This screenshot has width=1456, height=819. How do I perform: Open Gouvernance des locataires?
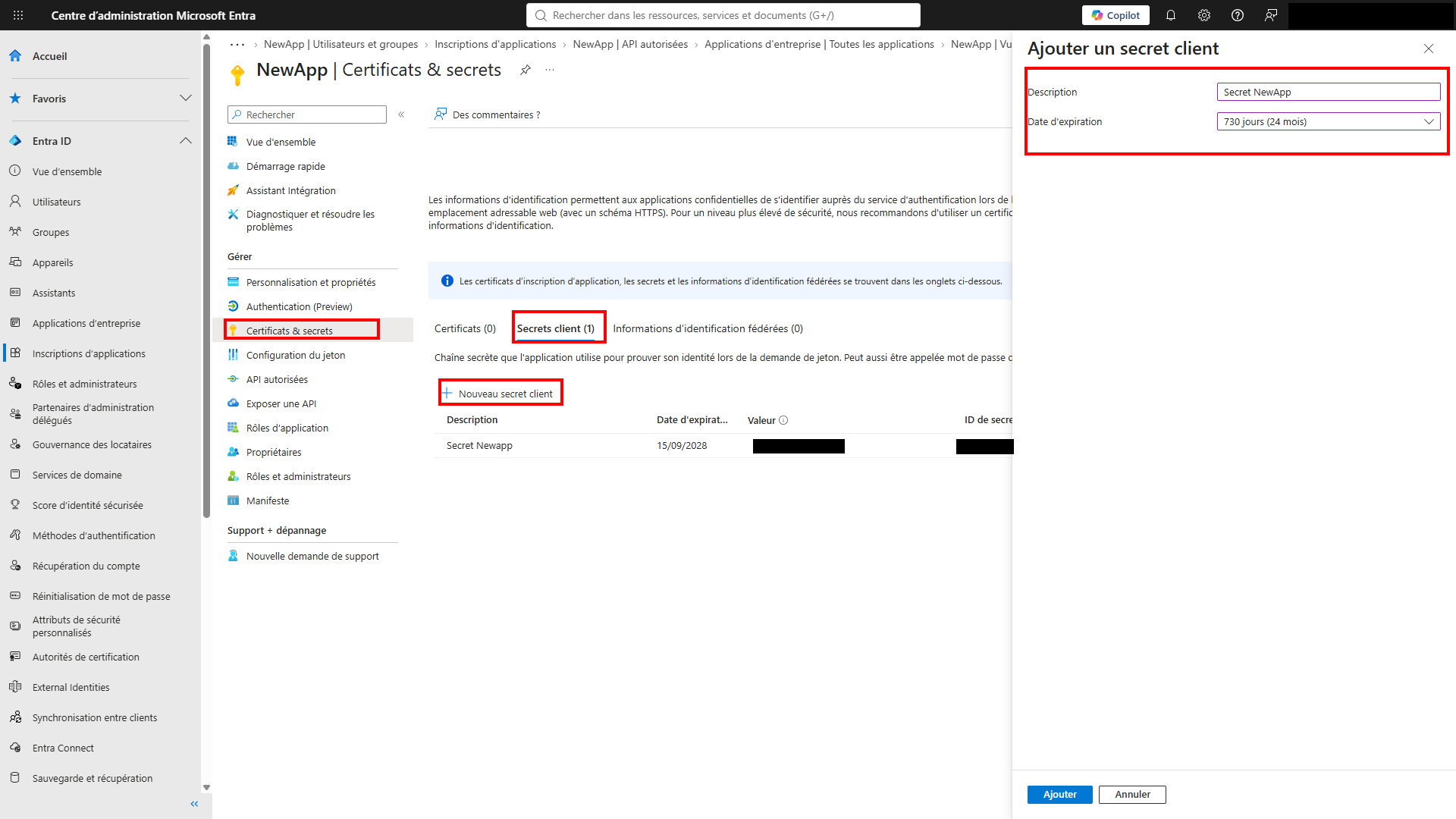click(92, 444)
